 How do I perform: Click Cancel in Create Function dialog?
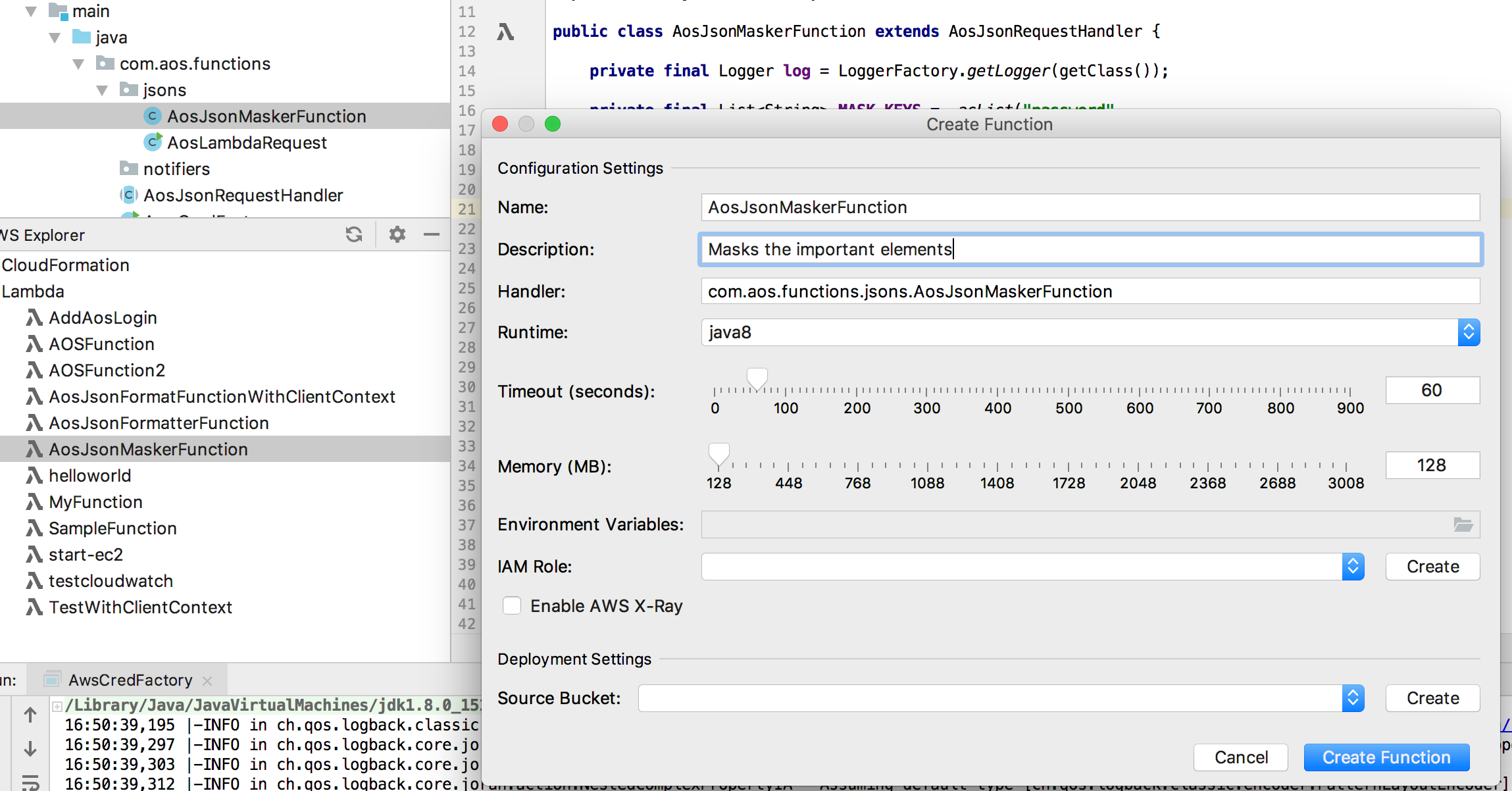(1240, 757)
